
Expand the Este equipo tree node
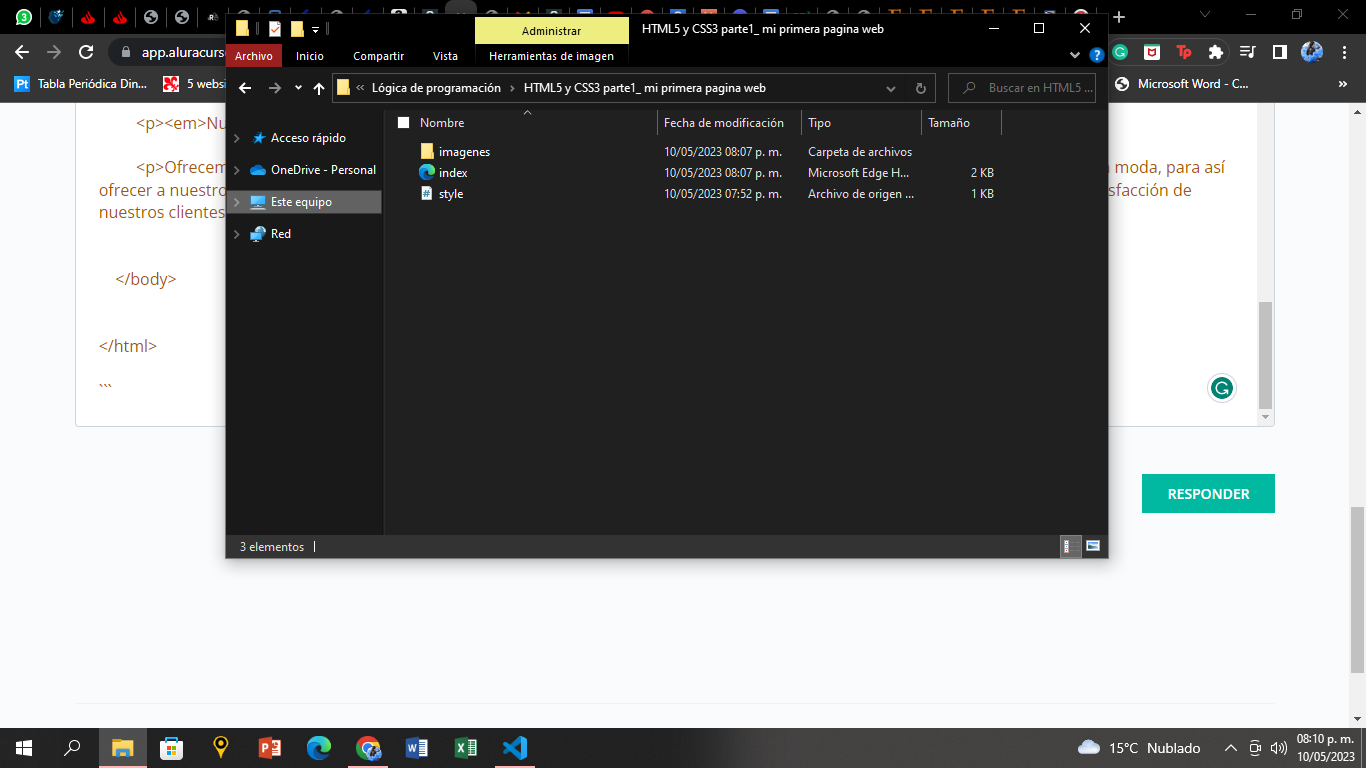tap(237, 202)
